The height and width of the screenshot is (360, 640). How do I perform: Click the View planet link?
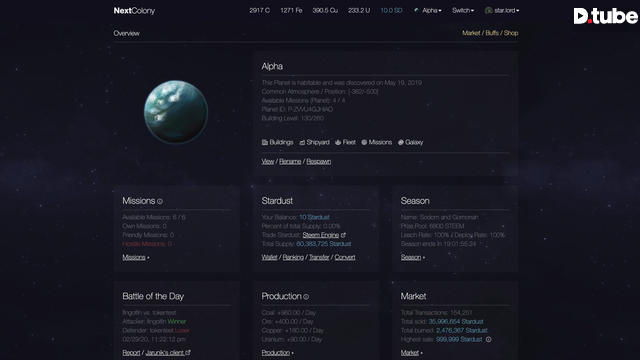(x=268, y=162)
